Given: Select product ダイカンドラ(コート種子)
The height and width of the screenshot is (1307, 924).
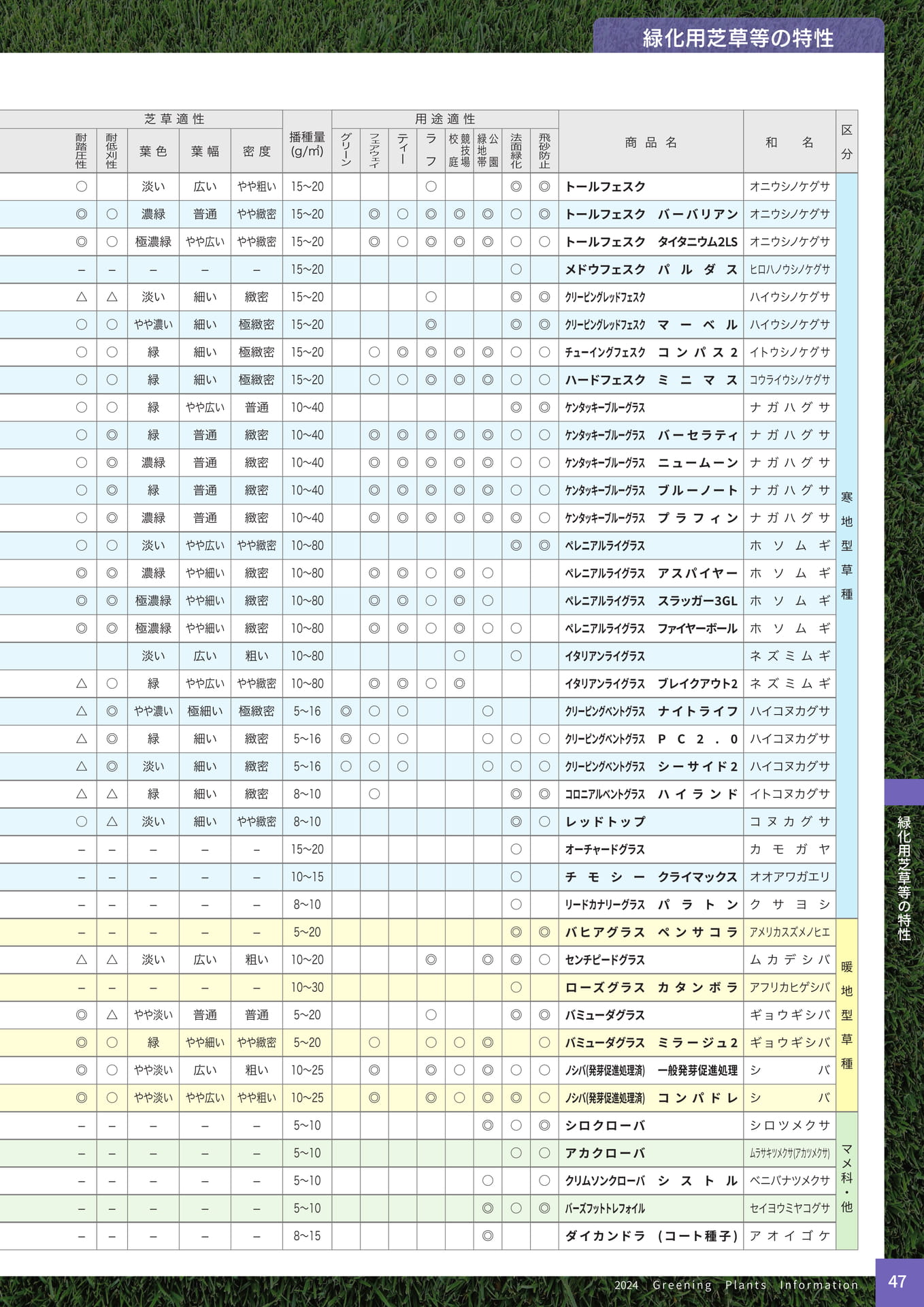Looking at the screenshot, I should tap(651, 1236).
